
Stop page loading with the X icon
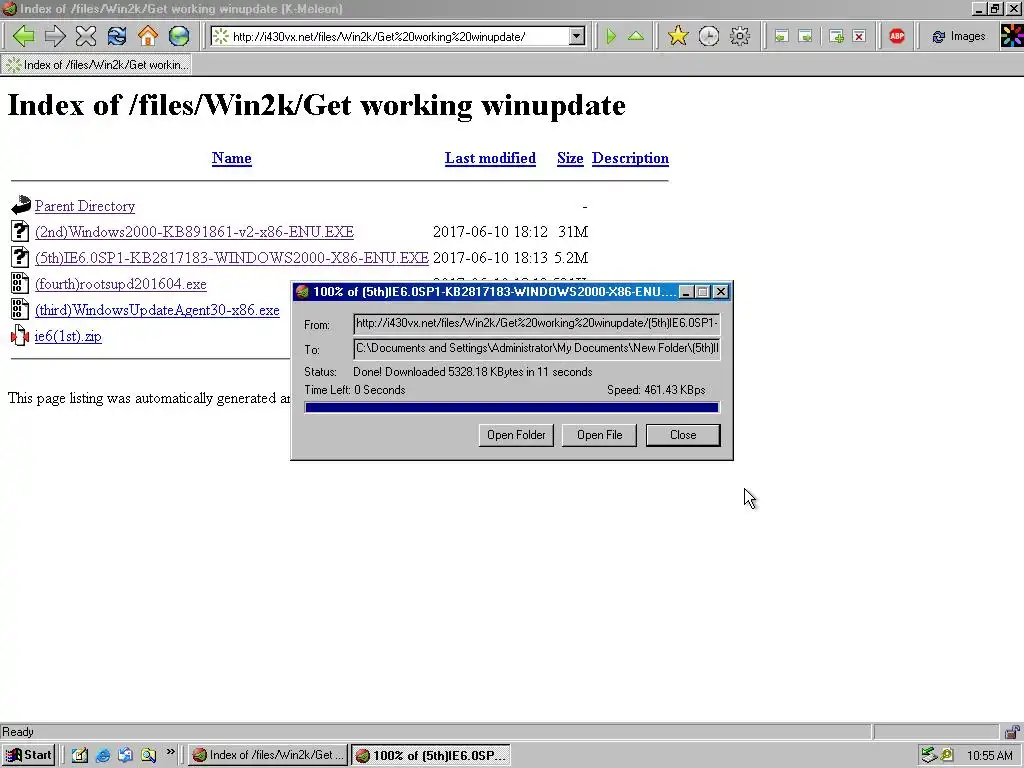86,36
